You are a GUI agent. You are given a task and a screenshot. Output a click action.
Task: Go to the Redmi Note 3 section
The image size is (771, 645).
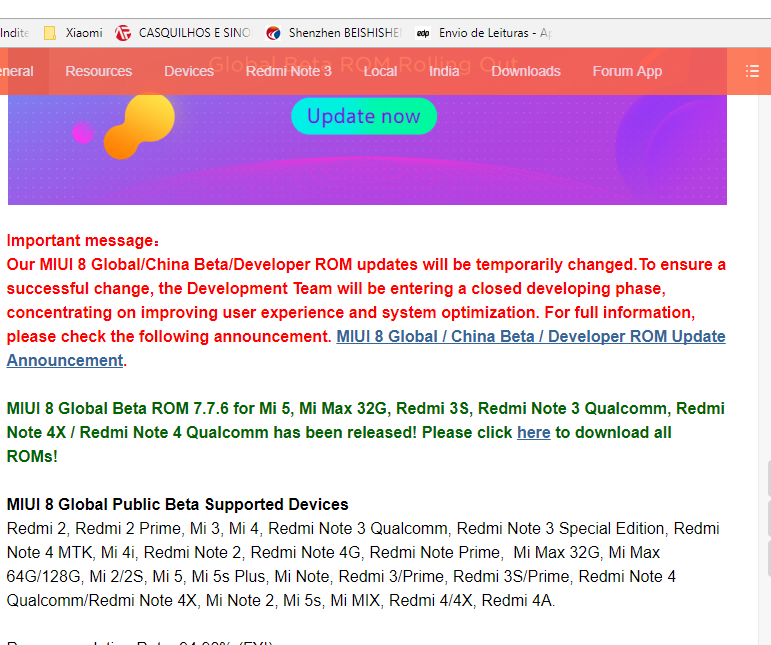[x=288, y=71]
